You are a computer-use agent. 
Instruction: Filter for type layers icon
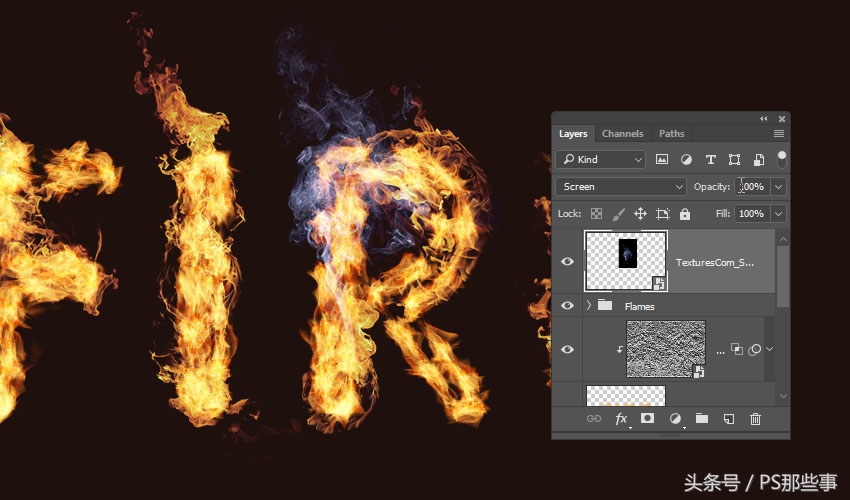711,159
